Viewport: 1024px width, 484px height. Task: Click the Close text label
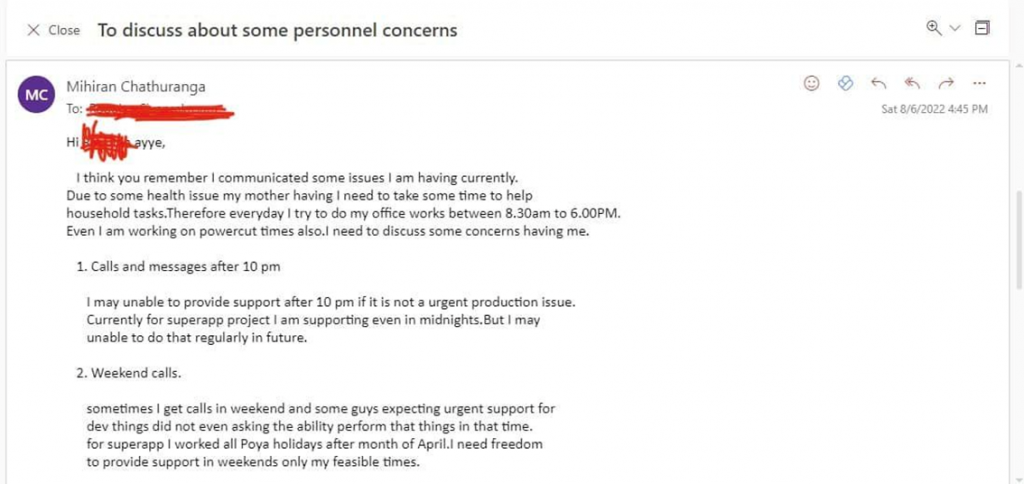(64, 30)
